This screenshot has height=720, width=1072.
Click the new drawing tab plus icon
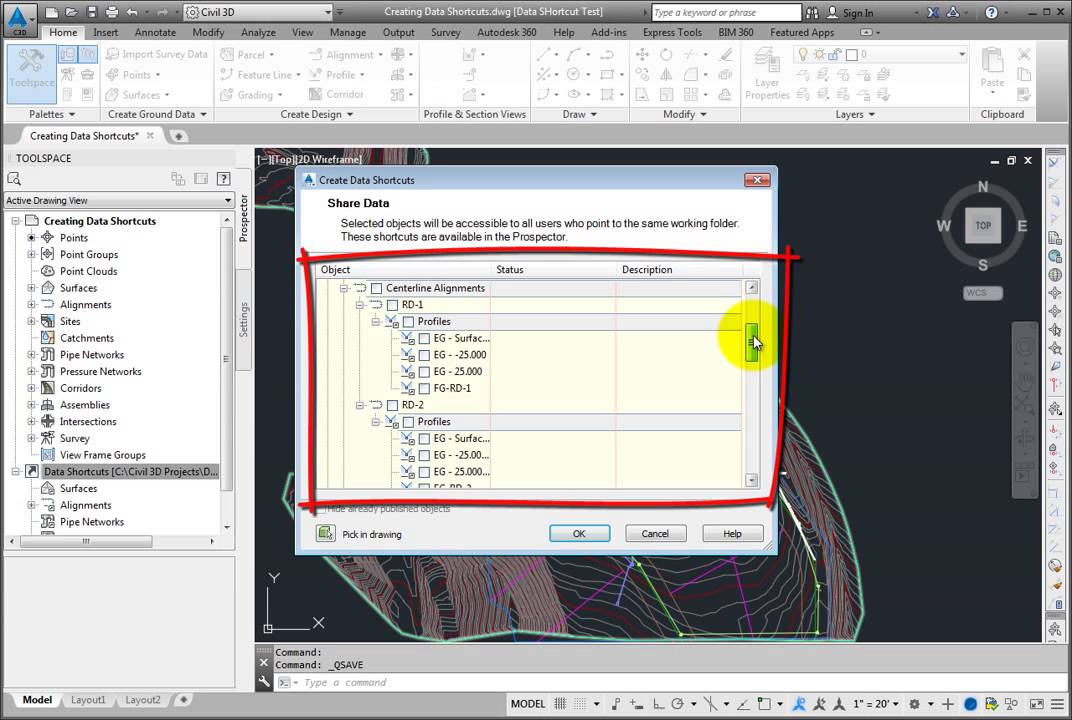178,136
